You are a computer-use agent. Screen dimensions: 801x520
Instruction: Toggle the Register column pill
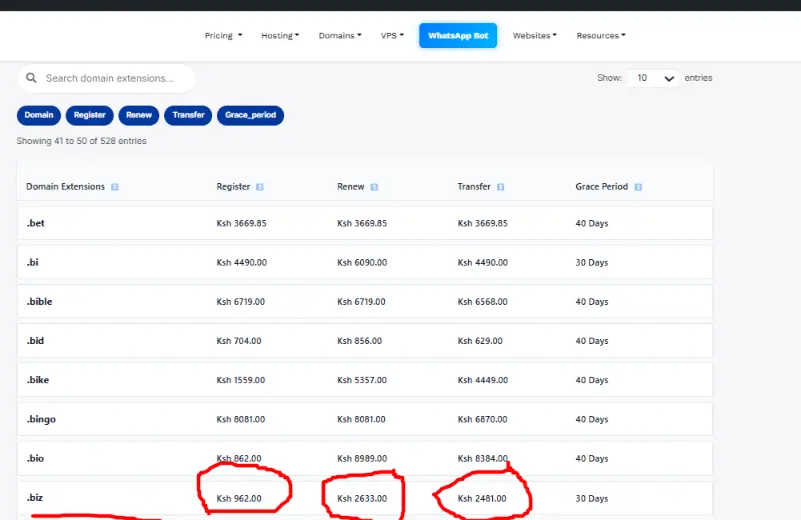tap(89, 115)
